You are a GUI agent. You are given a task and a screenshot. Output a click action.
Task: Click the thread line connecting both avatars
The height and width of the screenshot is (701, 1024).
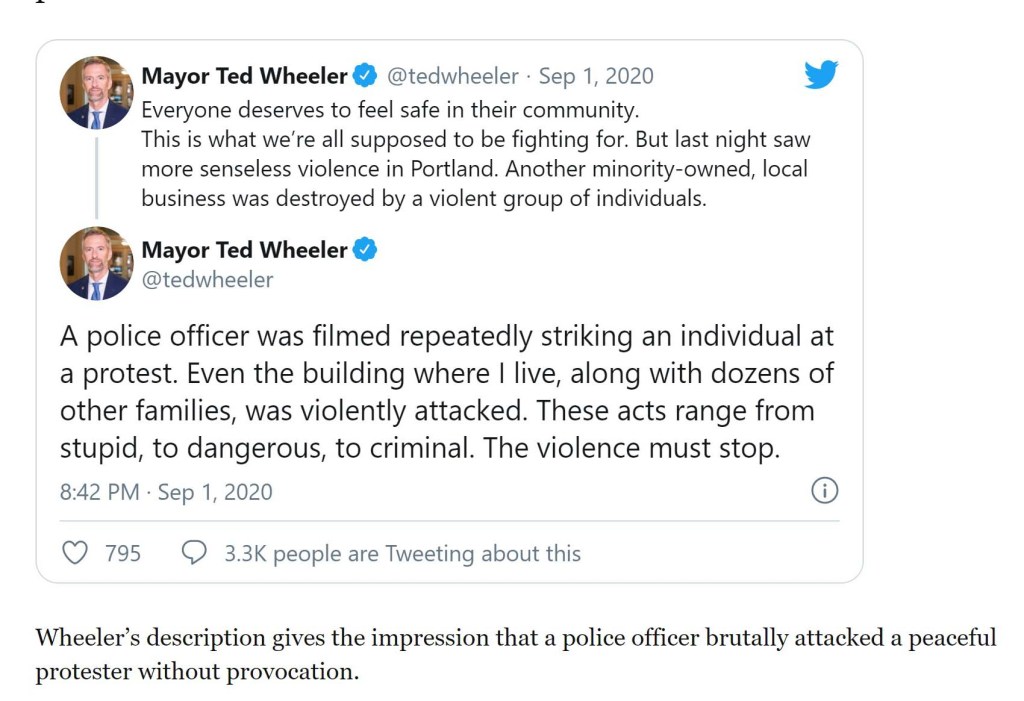[97, 178]
